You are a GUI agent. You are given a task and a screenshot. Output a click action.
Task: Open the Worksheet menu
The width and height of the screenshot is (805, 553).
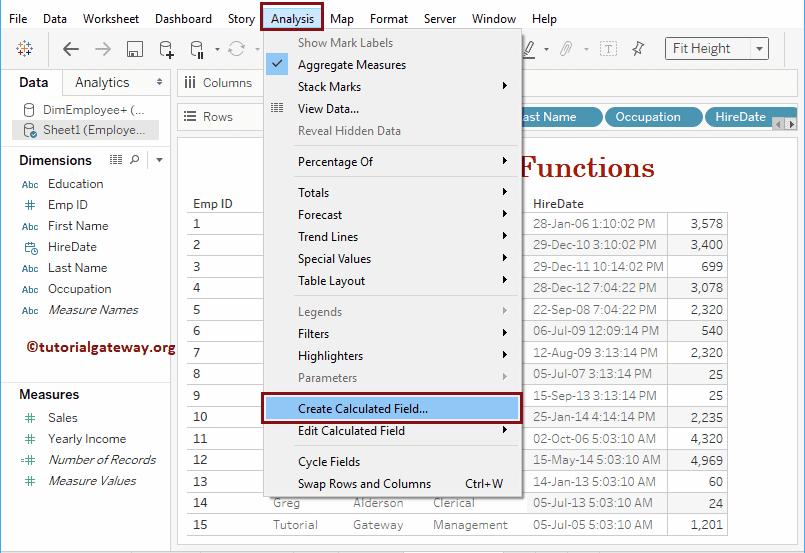coord(111,19)
